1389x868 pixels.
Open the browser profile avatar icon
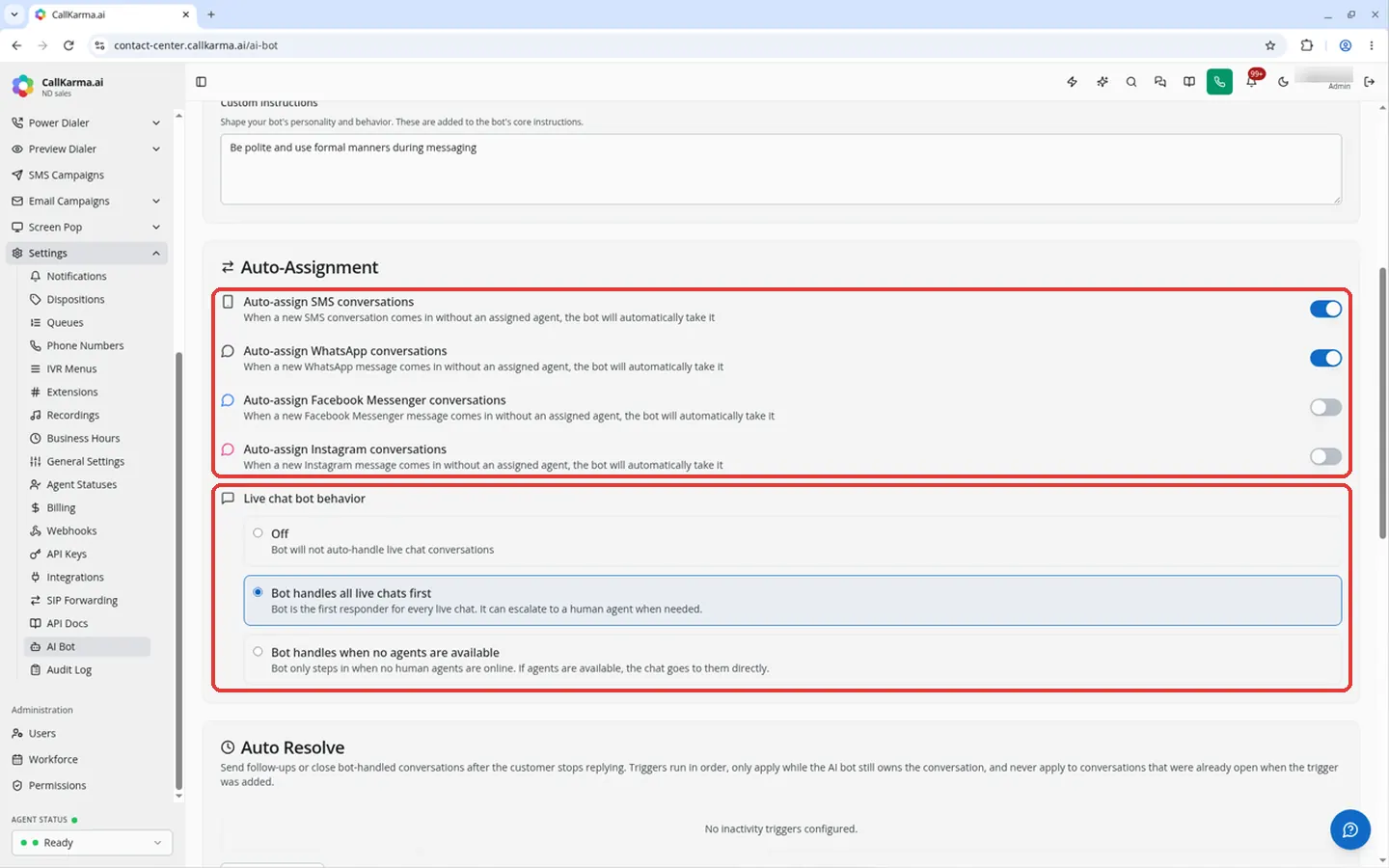tap(1346, 45)
